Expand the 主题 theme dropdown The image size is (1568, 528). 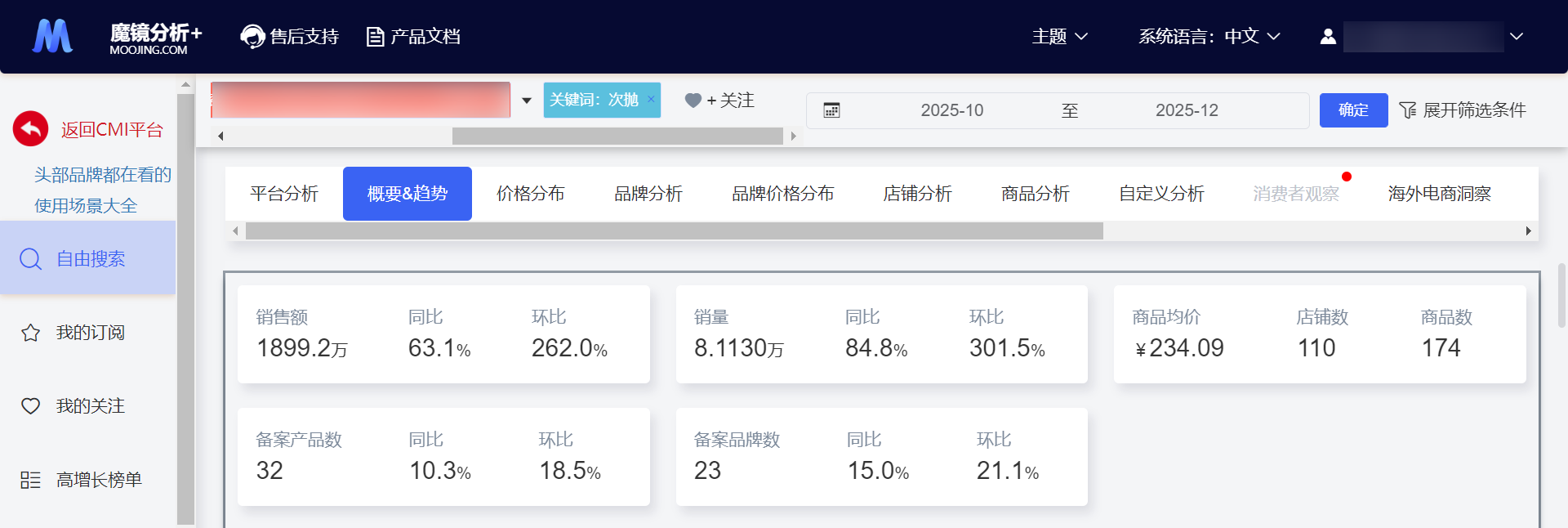[x=1059, y=37]
